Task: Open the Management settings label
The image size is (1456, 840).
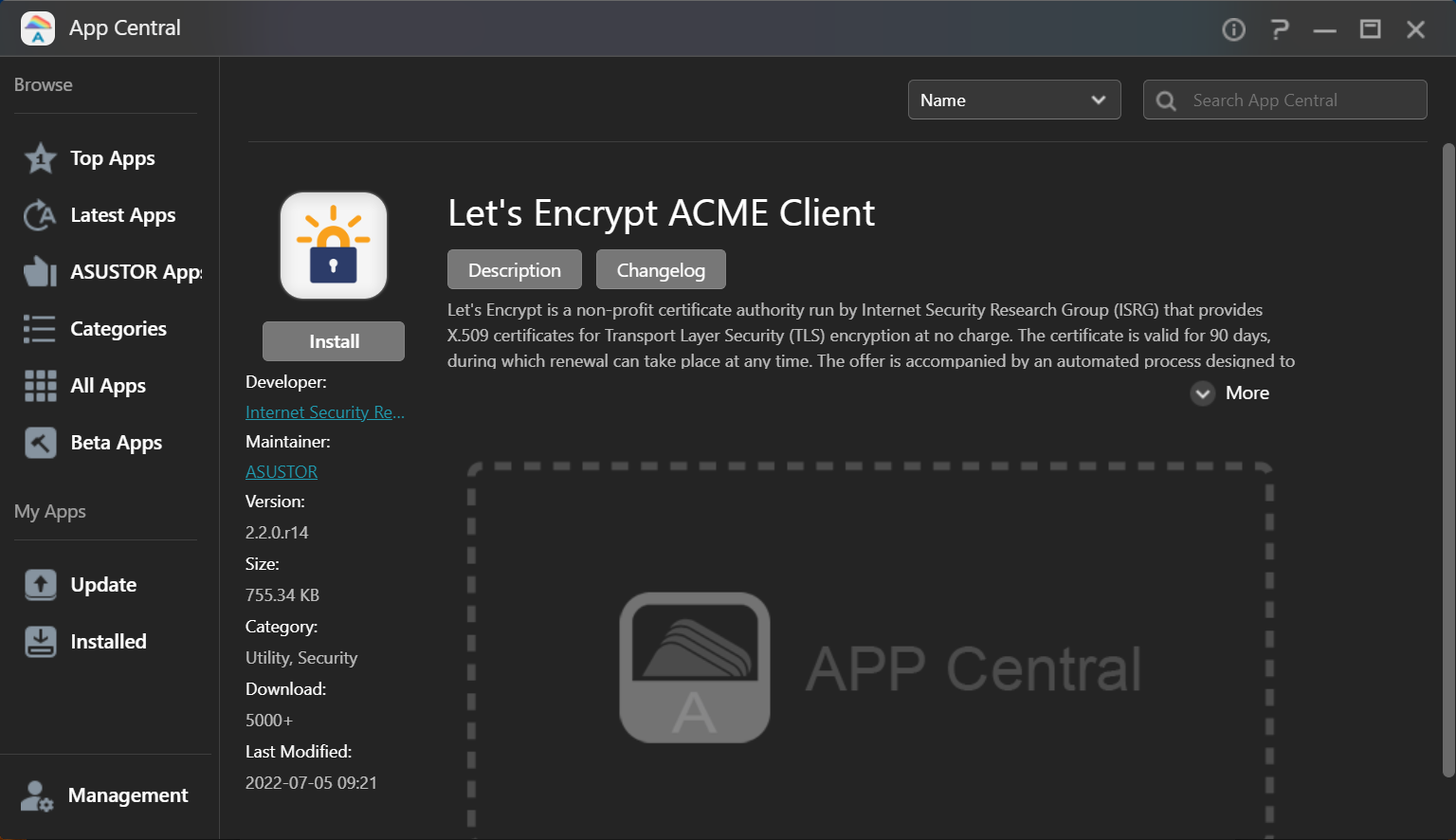Action: [x=128, y=795]
